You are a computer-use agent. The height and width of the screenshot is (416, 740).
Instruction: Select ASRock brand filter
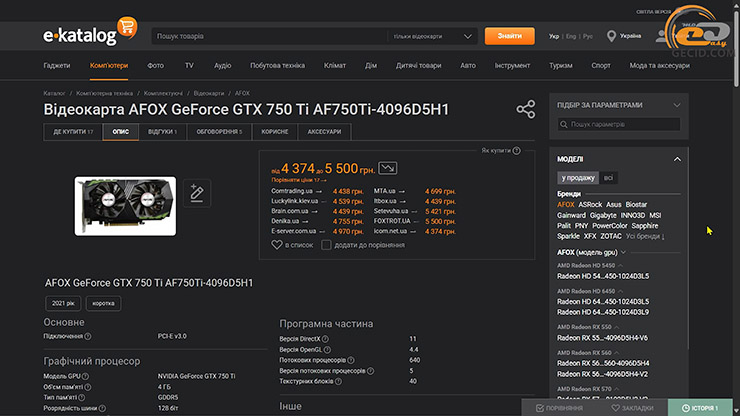pyautogui.click(x=590, y=204)
